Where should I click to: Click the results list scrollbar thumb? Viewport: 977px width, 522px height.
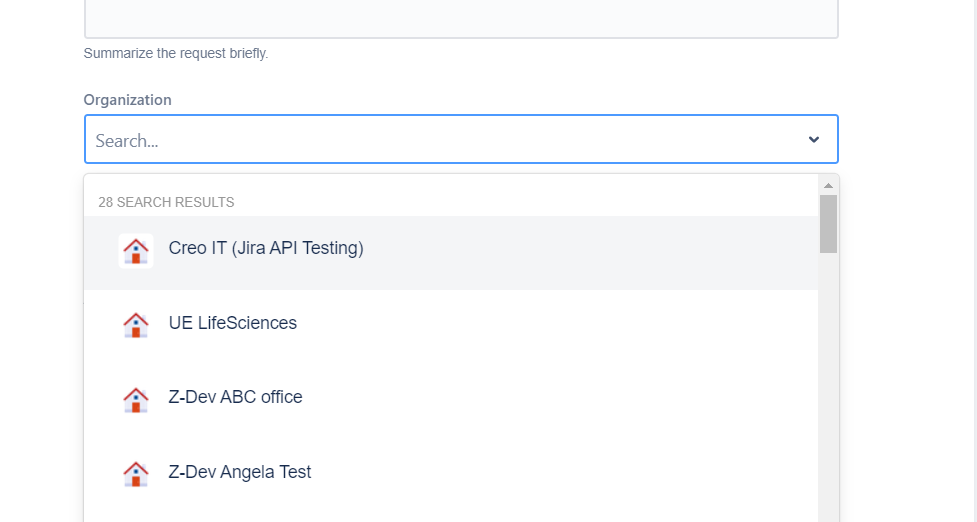click(x=828, y=223)
